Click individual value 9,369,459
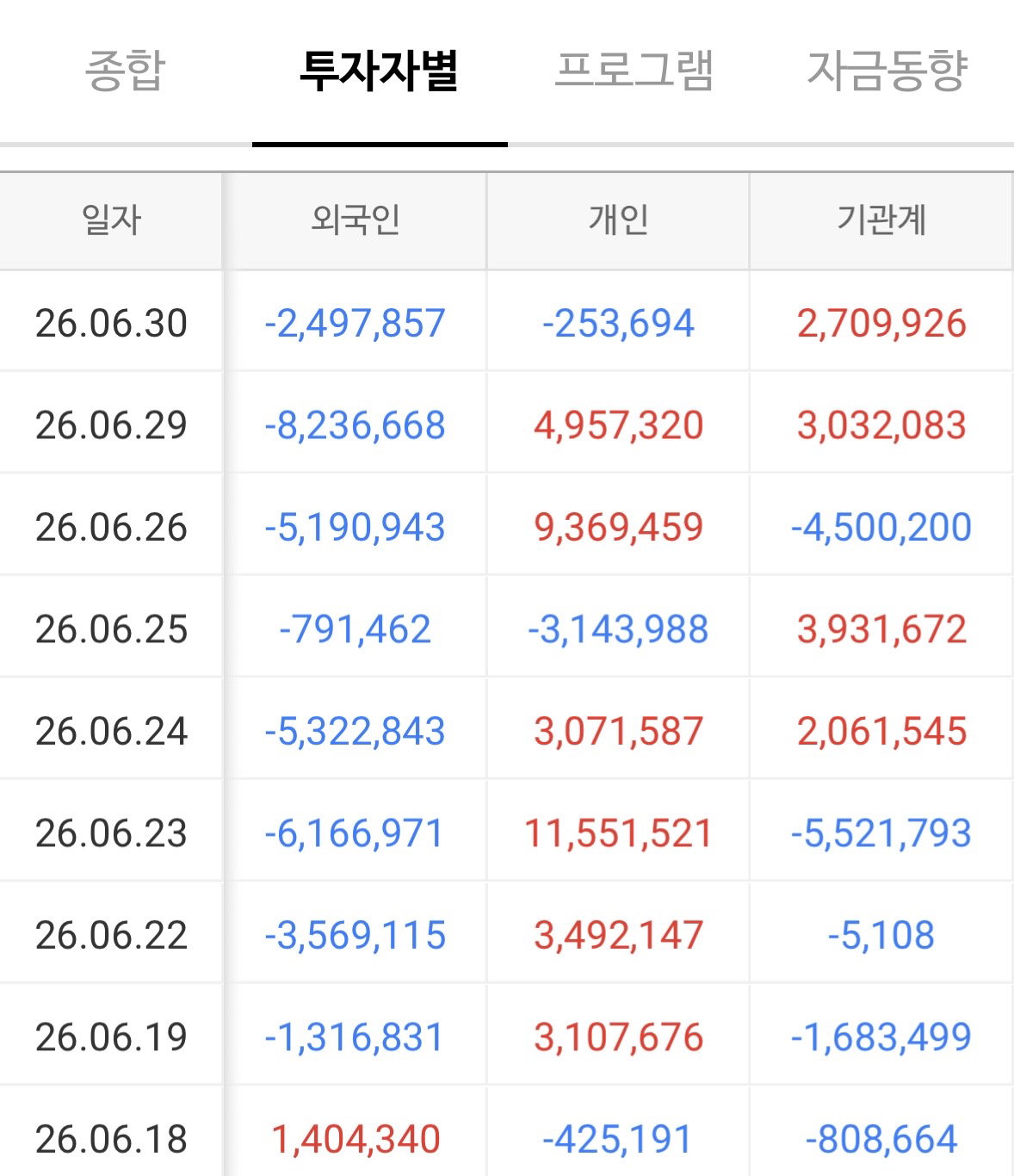This screenshot has height=1176, width=1014. click(x=618, y=527)
